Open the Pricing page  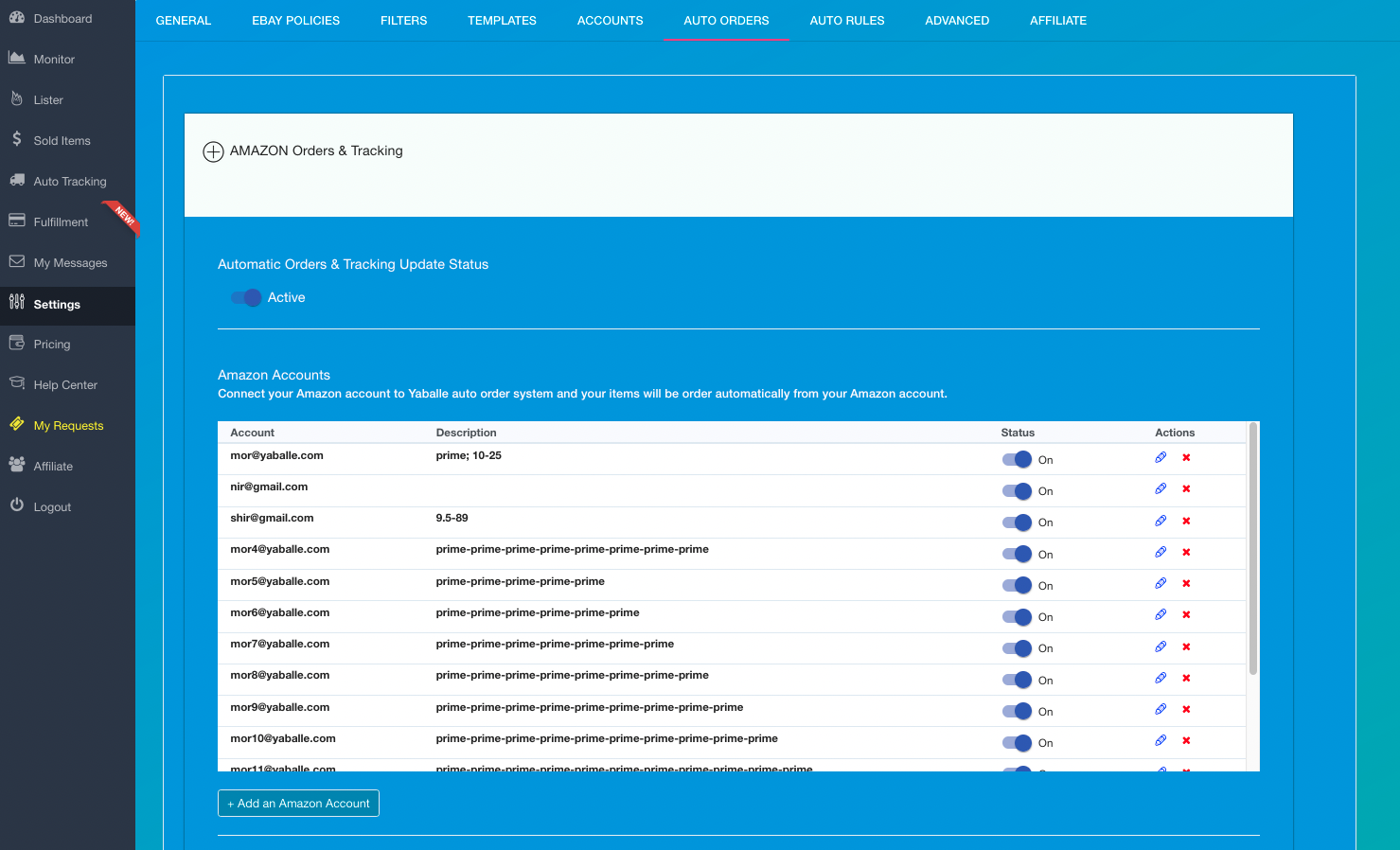pyautogui.click(x=51, y=344)
